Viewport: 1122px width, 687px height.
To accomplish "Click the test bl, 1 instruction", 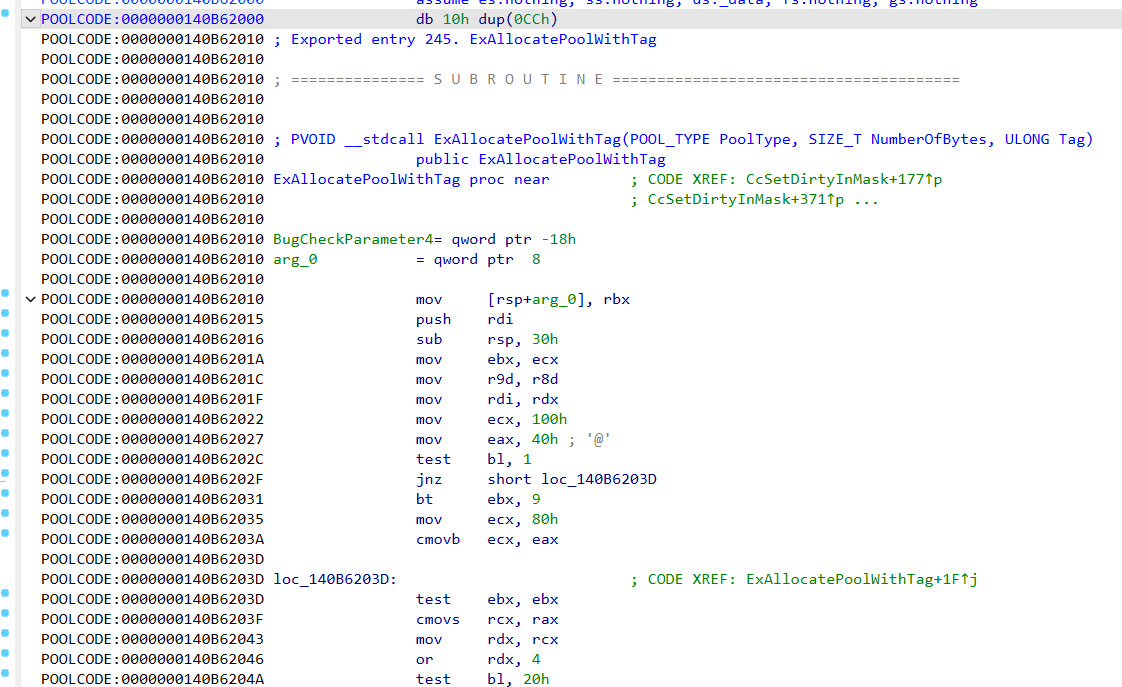I will (474, 460).
